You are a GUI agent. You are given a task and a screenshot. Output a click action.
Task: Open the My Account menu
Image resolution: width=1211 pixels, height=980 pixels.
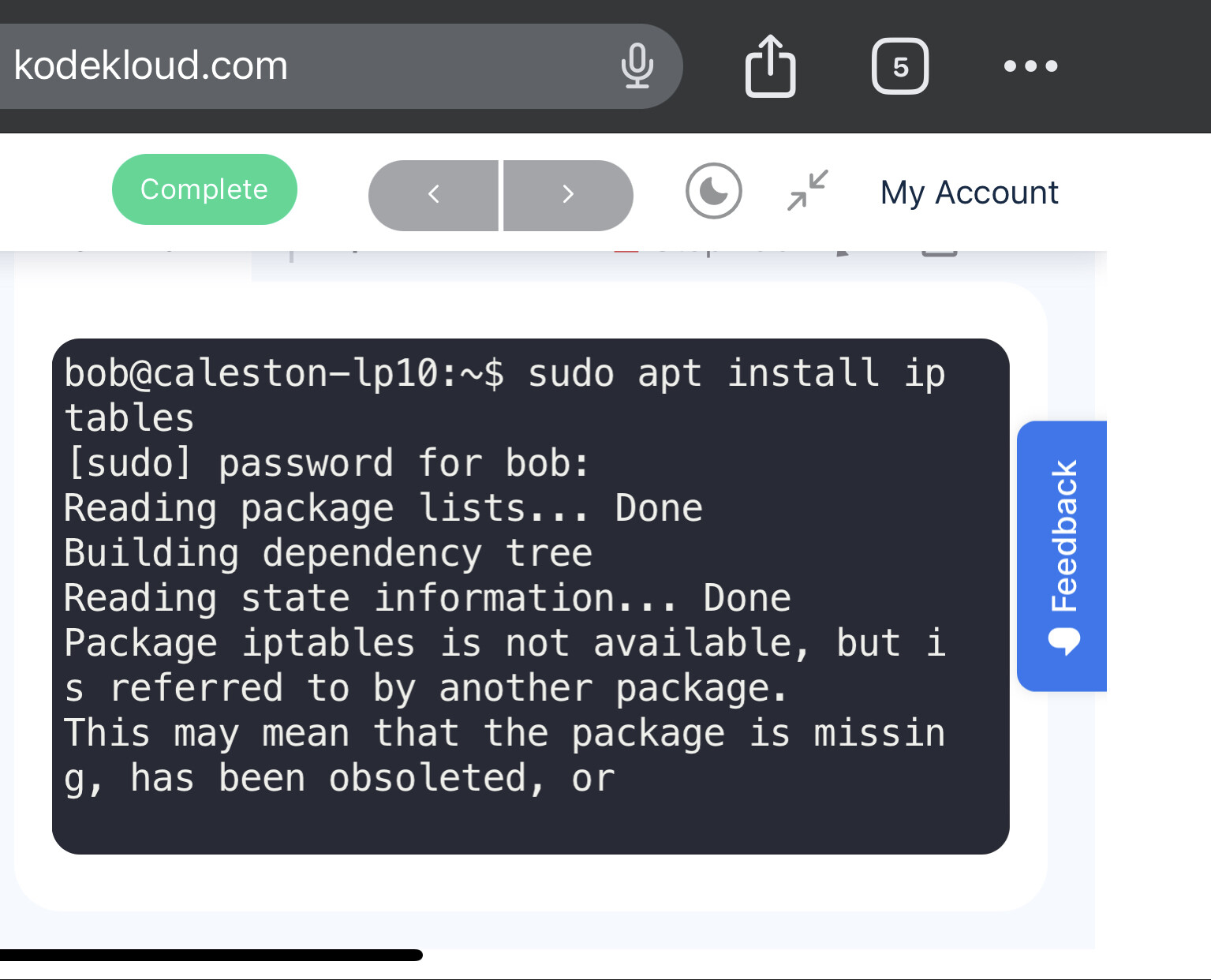969,193
